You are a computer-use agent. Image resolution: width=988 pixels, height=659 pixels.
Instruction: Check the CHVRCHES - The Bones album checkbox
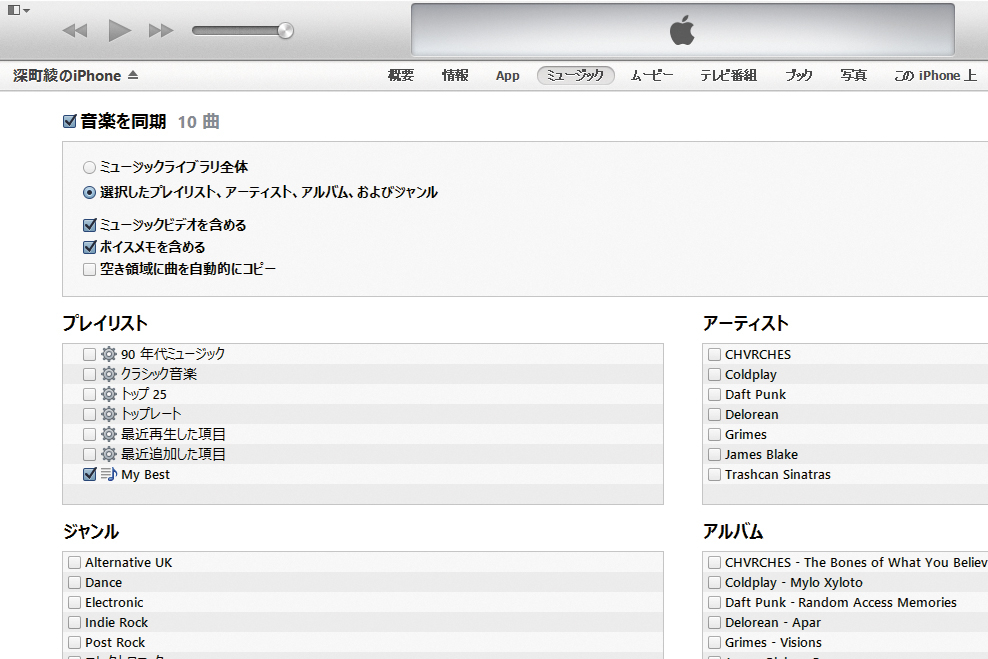[x=715, y=563]
